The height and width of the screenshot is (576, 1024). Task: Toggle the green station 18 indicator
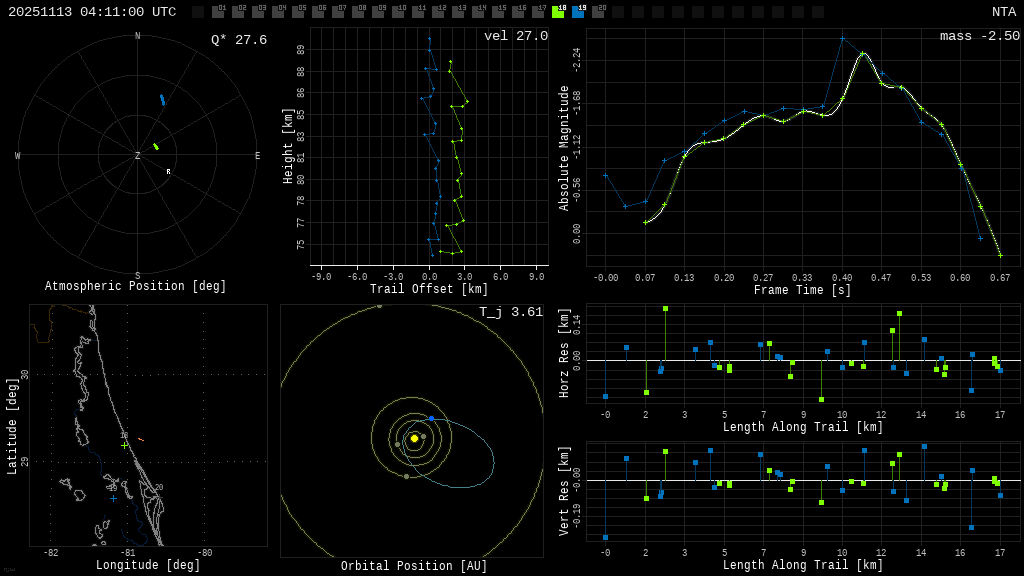(558, 12)
